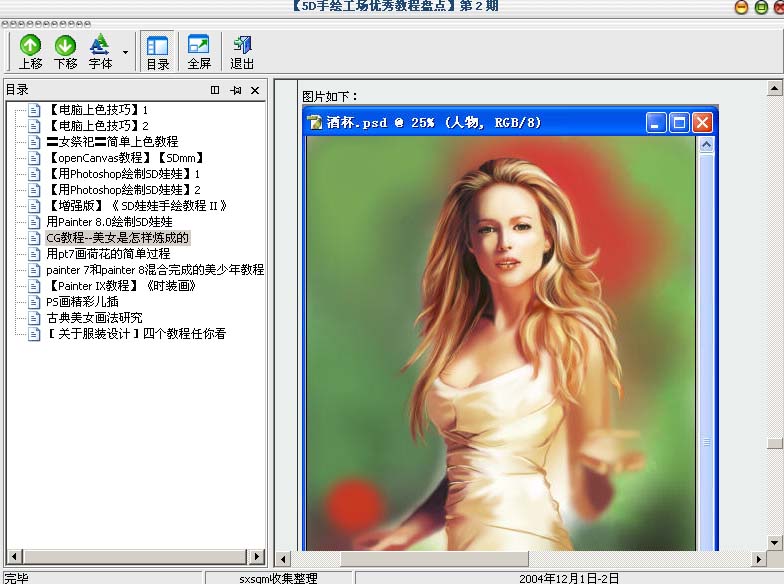
Task: Open 【电脑上色技巧】1 in the tree
Action: click(x=98, y=110)
